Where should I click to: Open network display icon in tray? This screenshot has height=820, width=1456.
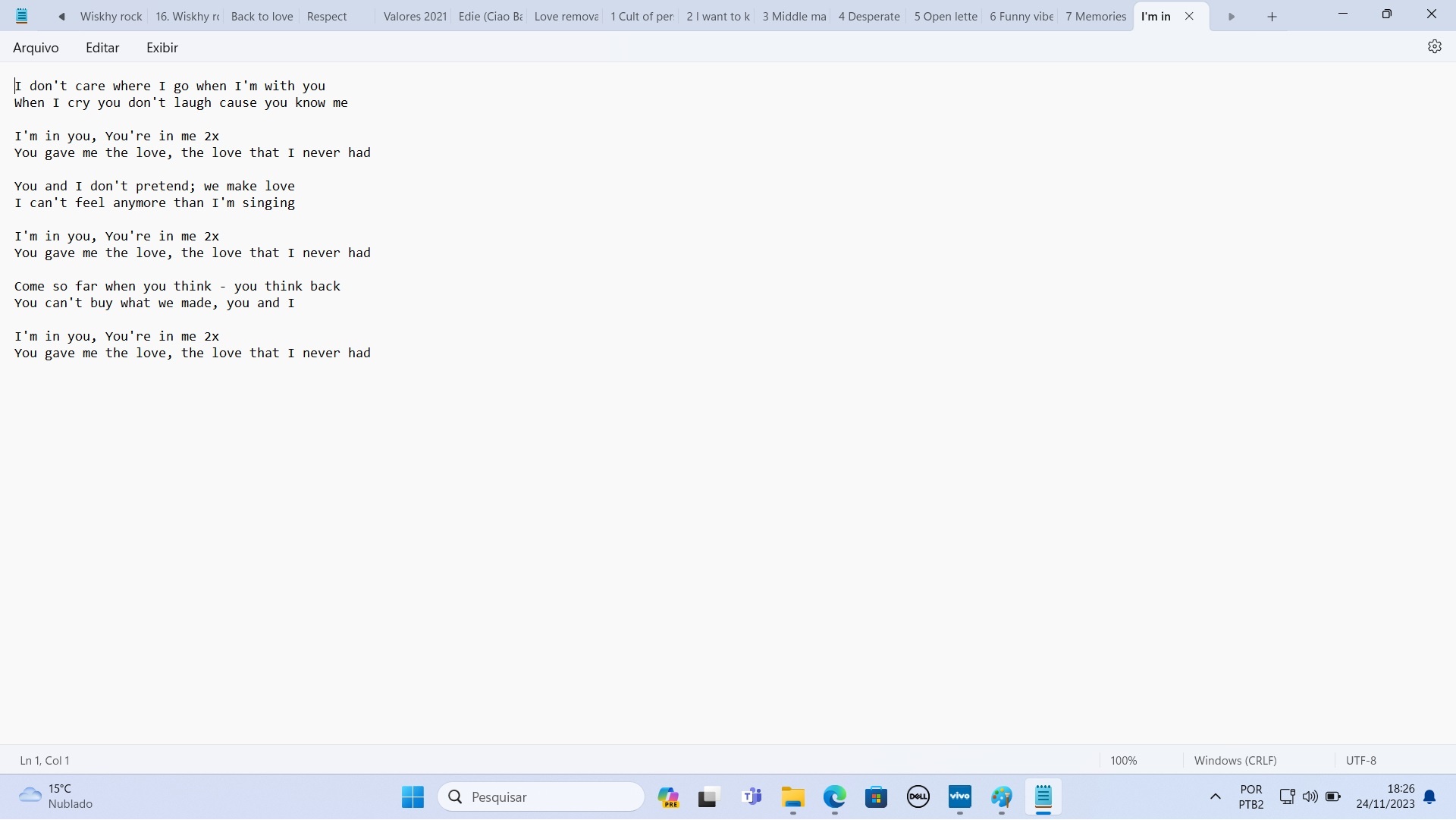tap(1287, 797)
